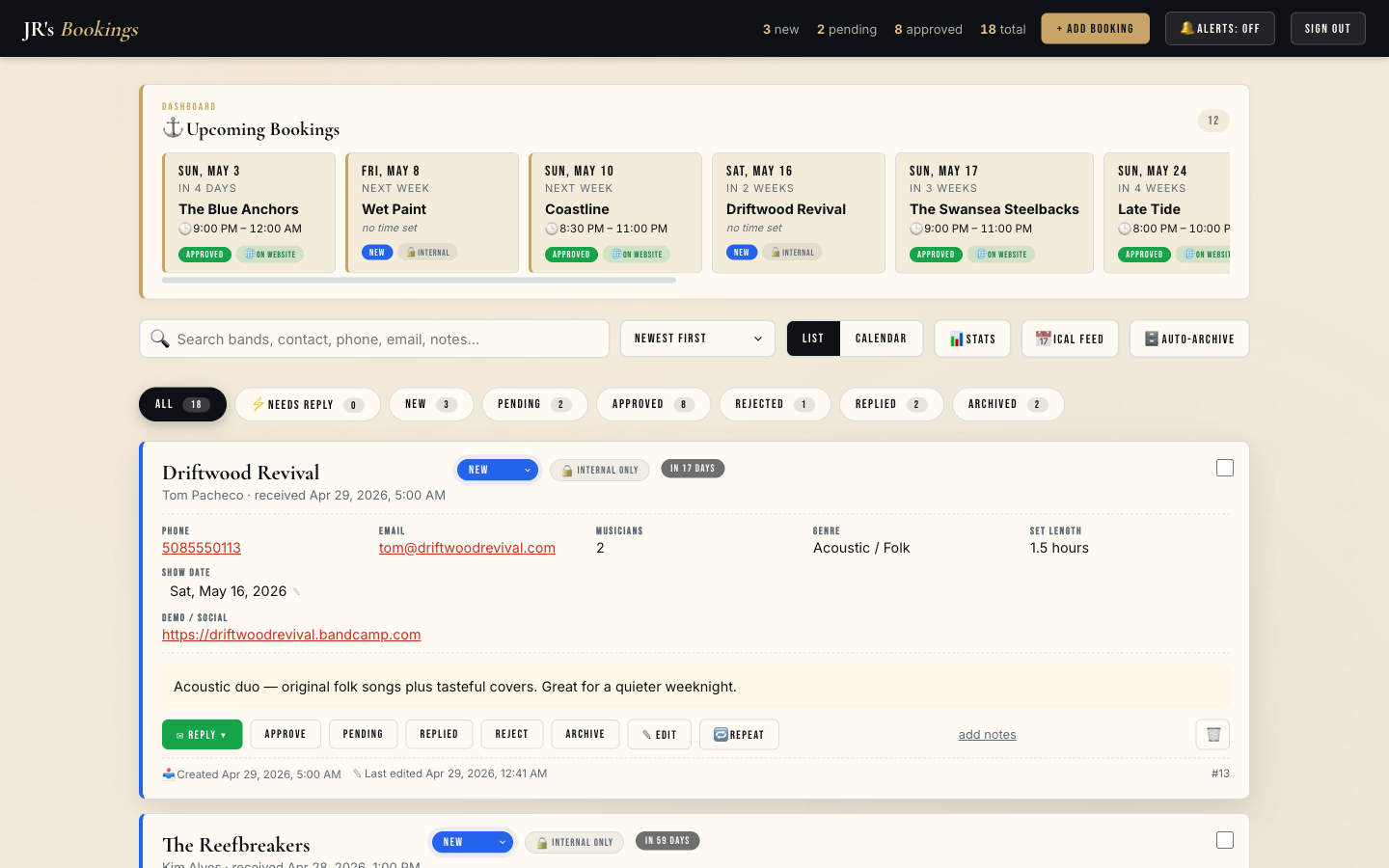Check the selection box on The Reefbreakers card
Screen dimensions: 1389x868
[1225, 840]
